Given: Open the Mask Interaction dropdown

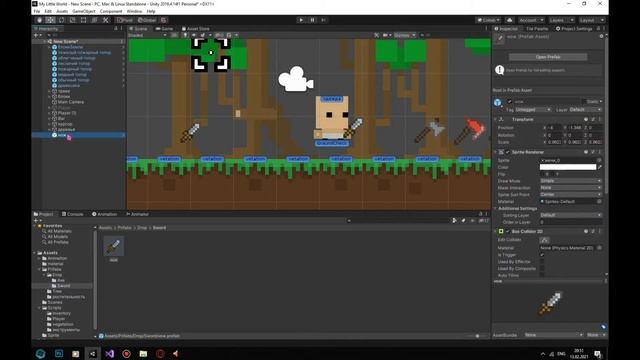Looking at the screenshot, I should pos(571,188).
